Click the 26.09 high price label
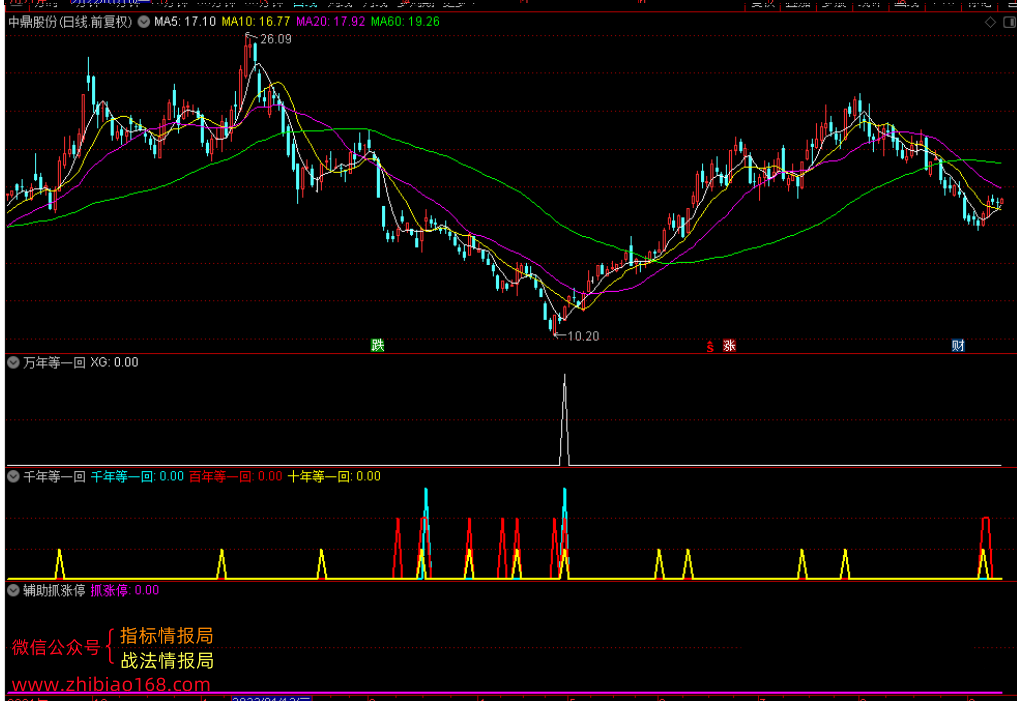 [x=276, y=39]
